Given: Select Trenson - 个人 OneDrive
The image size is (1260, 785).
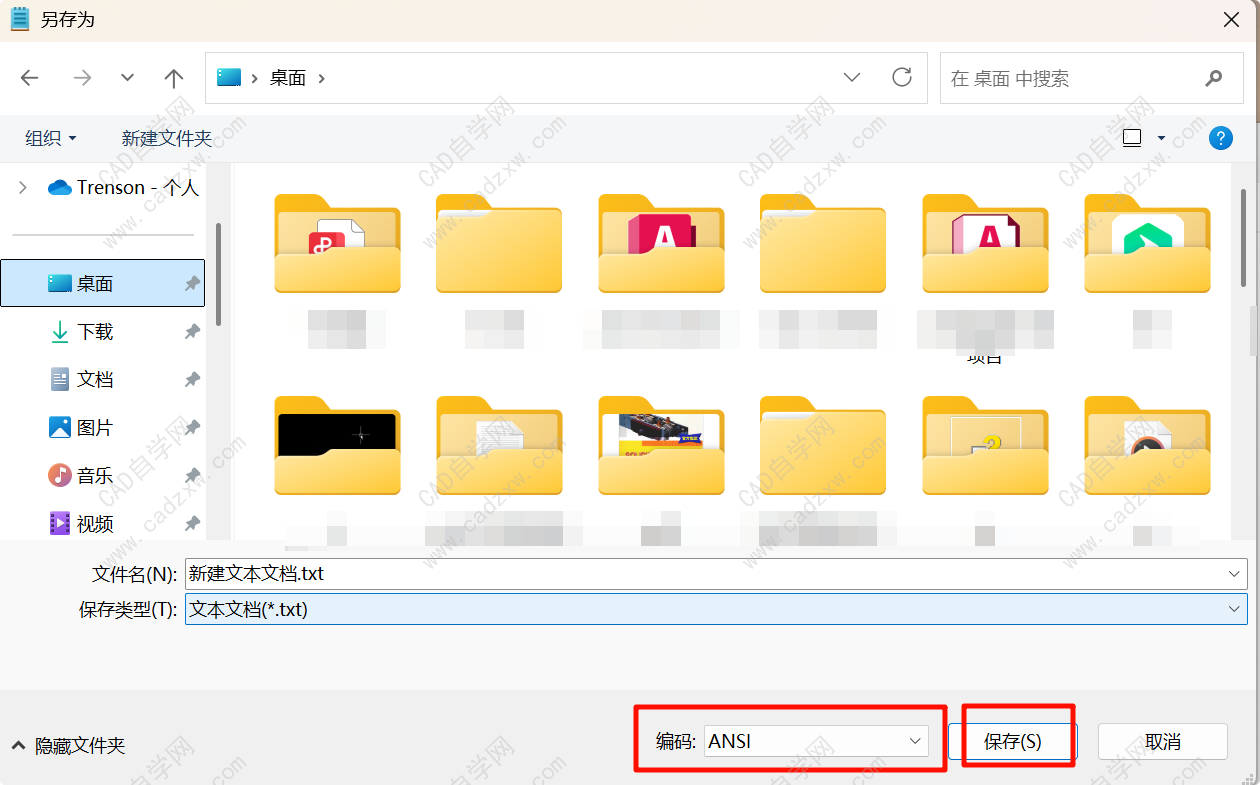Looking at the screenshot, I should (123, 187).
